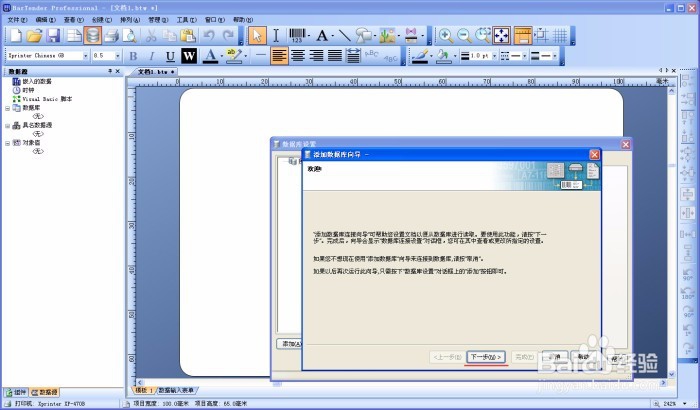
Task: Open dash style dropdown
Action: (x=525, y=56)
